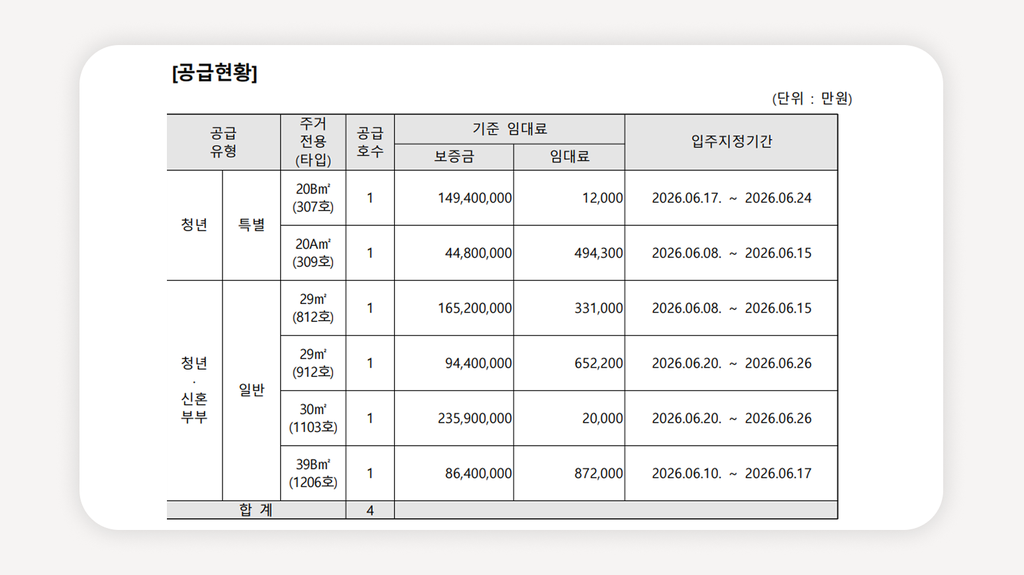The image size is (1024, 575).
Task: Select the 일반 supply type cell
Action: click(251, 391)
